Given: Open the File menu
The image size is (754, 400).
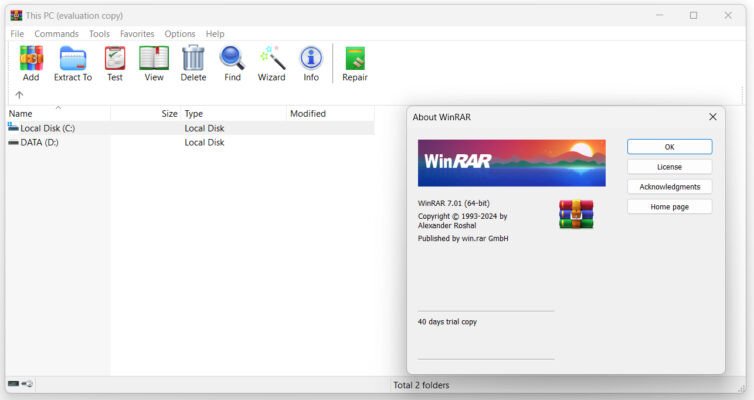Looking at the screenshot, I should click(x=17, y=34).
